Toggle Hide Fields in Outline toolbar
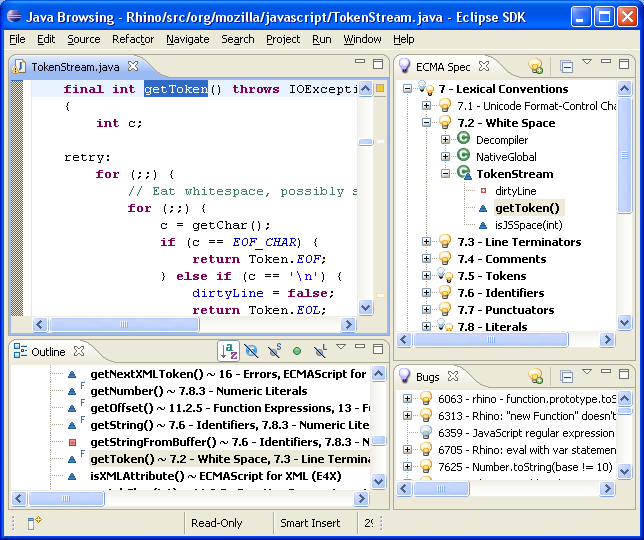Screen dimensions: 644x540 [x=251, y=352]
